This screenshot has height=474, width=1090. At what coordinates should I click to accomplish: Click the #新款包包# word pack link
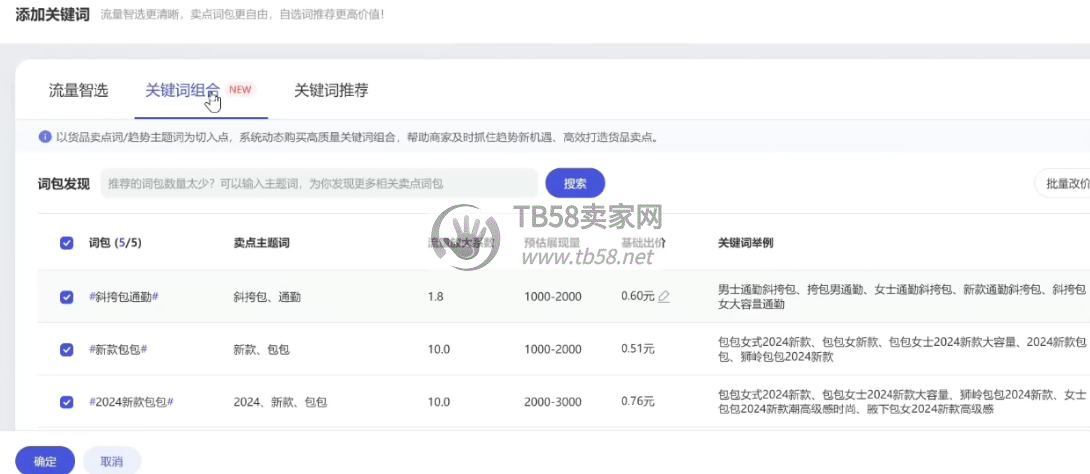point(118,350)
